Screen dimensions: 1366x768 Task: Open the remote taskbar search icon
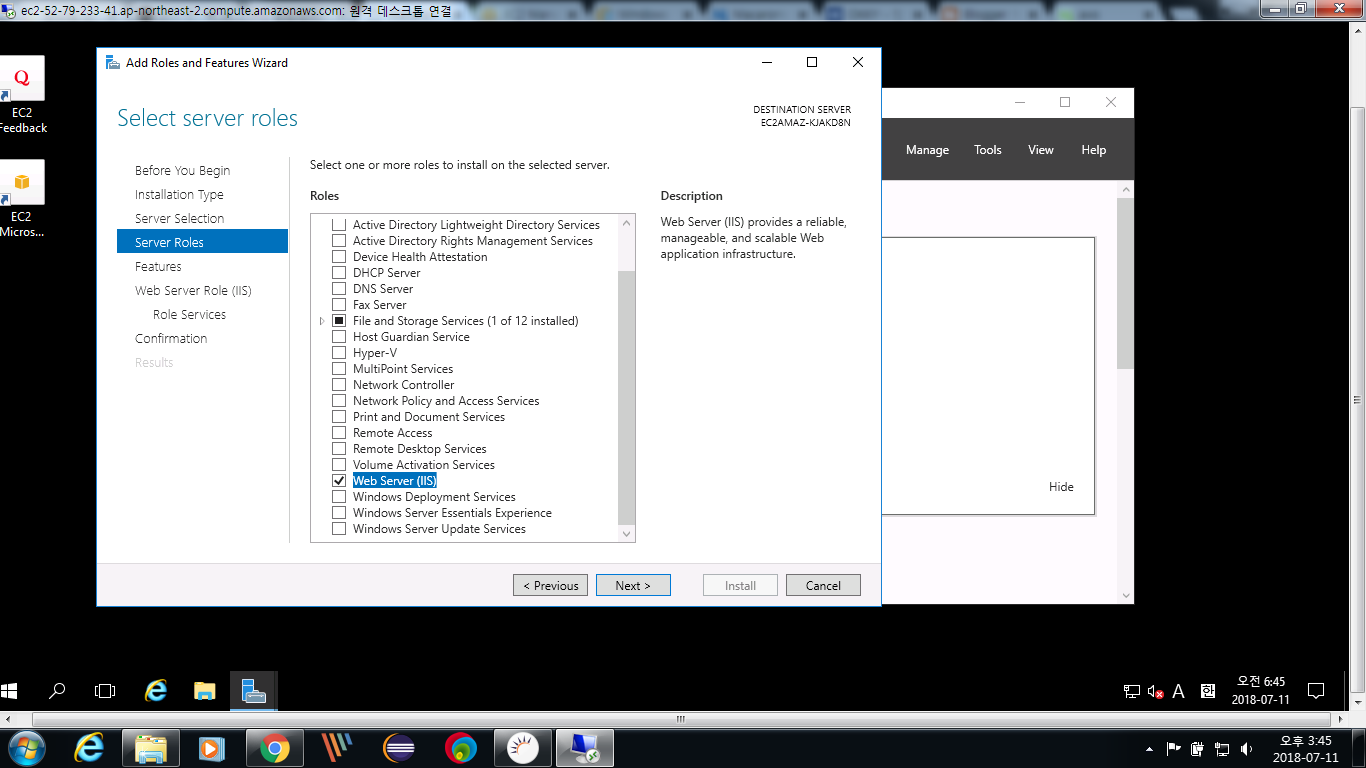tap(58, 690)
